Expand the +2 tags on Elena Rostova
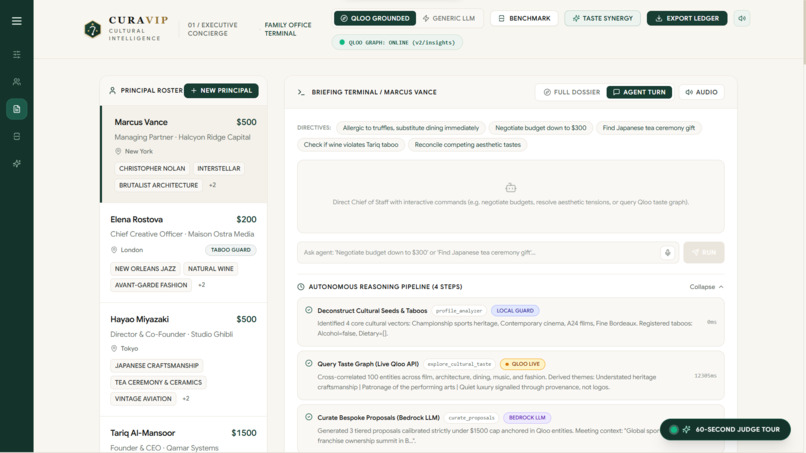806x453 pixels. [202, 285]
